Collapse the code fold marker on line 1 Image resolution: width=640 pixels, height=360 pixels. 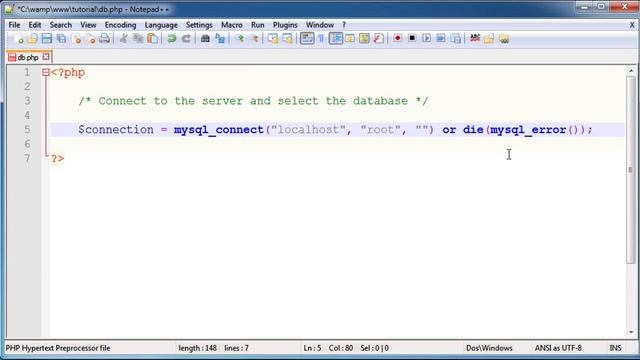46,73
